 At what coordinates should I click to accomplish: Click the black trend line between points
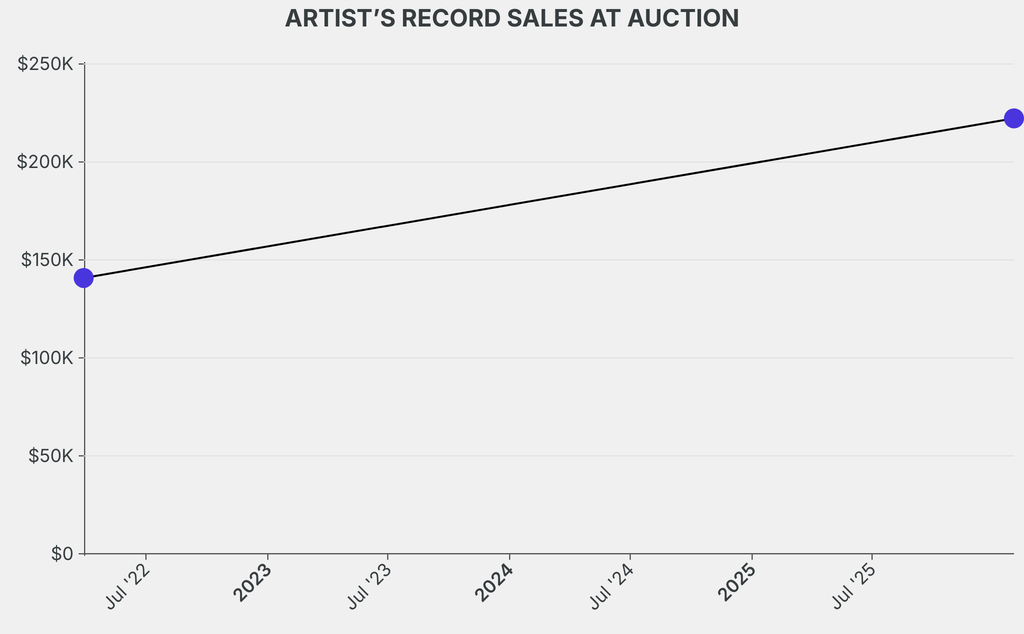[x=549, y=198]
